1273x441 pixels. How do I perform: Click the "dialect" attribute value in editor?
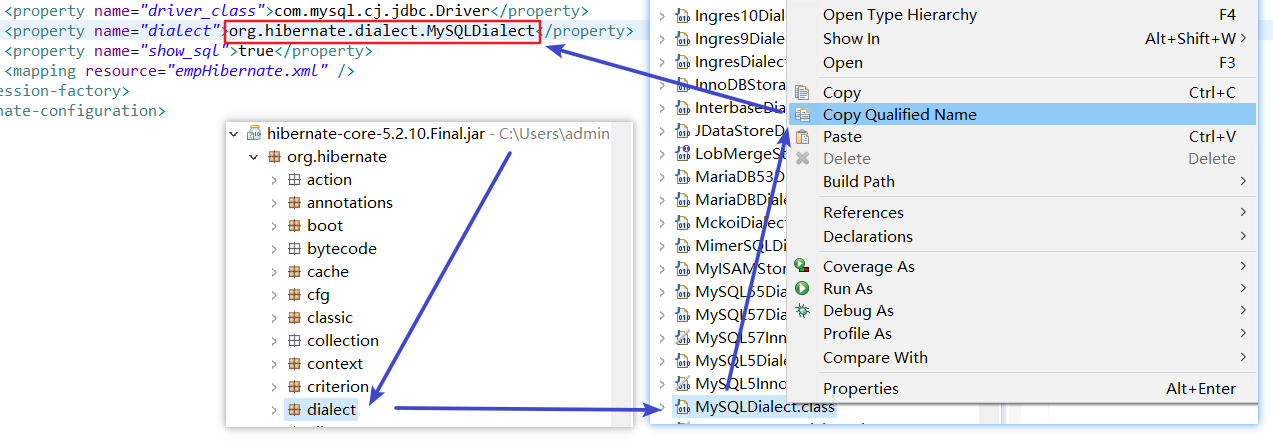179,32
